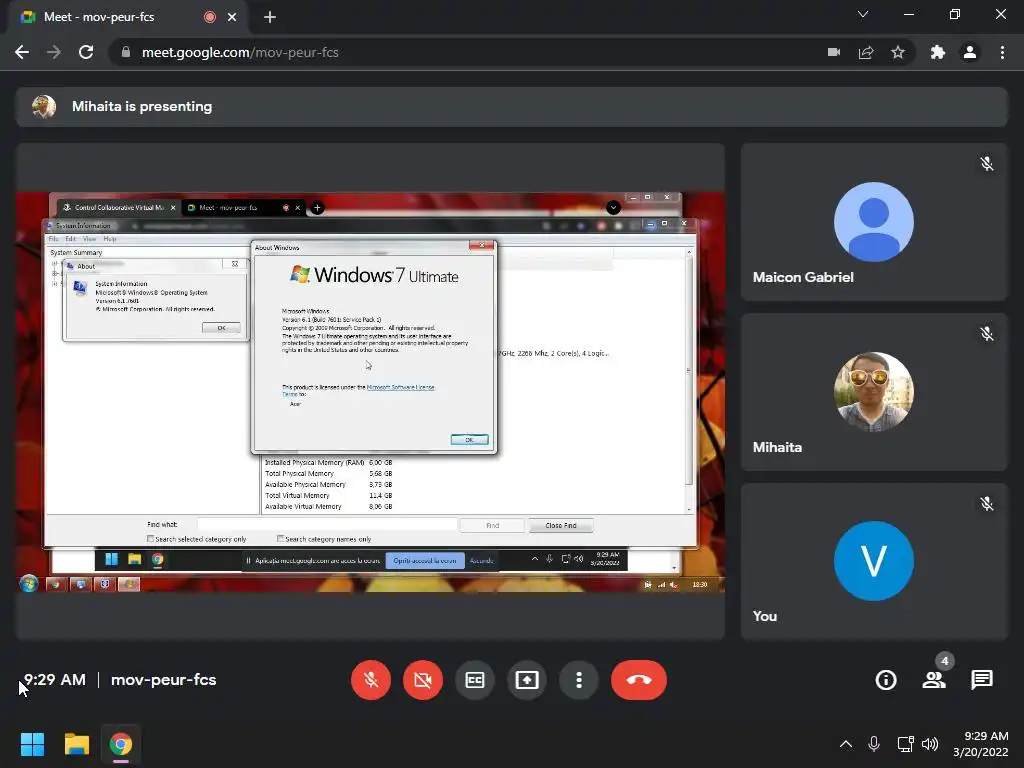Open the Chrome three-dot menu
The image size is (1024, 768).
coord(1002,52)
